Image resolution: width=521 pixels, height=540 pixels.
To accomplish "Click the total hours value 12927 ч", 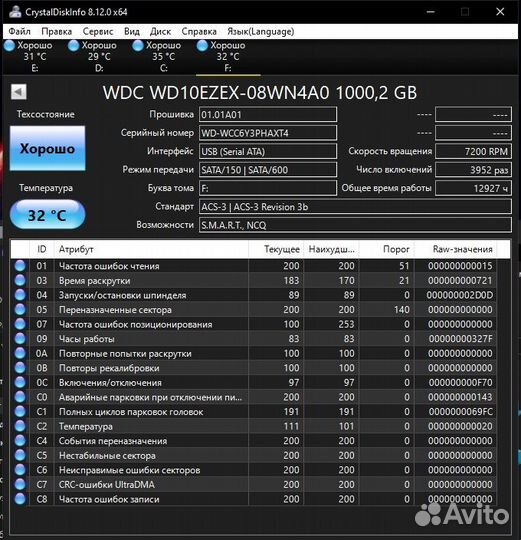I will (x=473, y=188).
